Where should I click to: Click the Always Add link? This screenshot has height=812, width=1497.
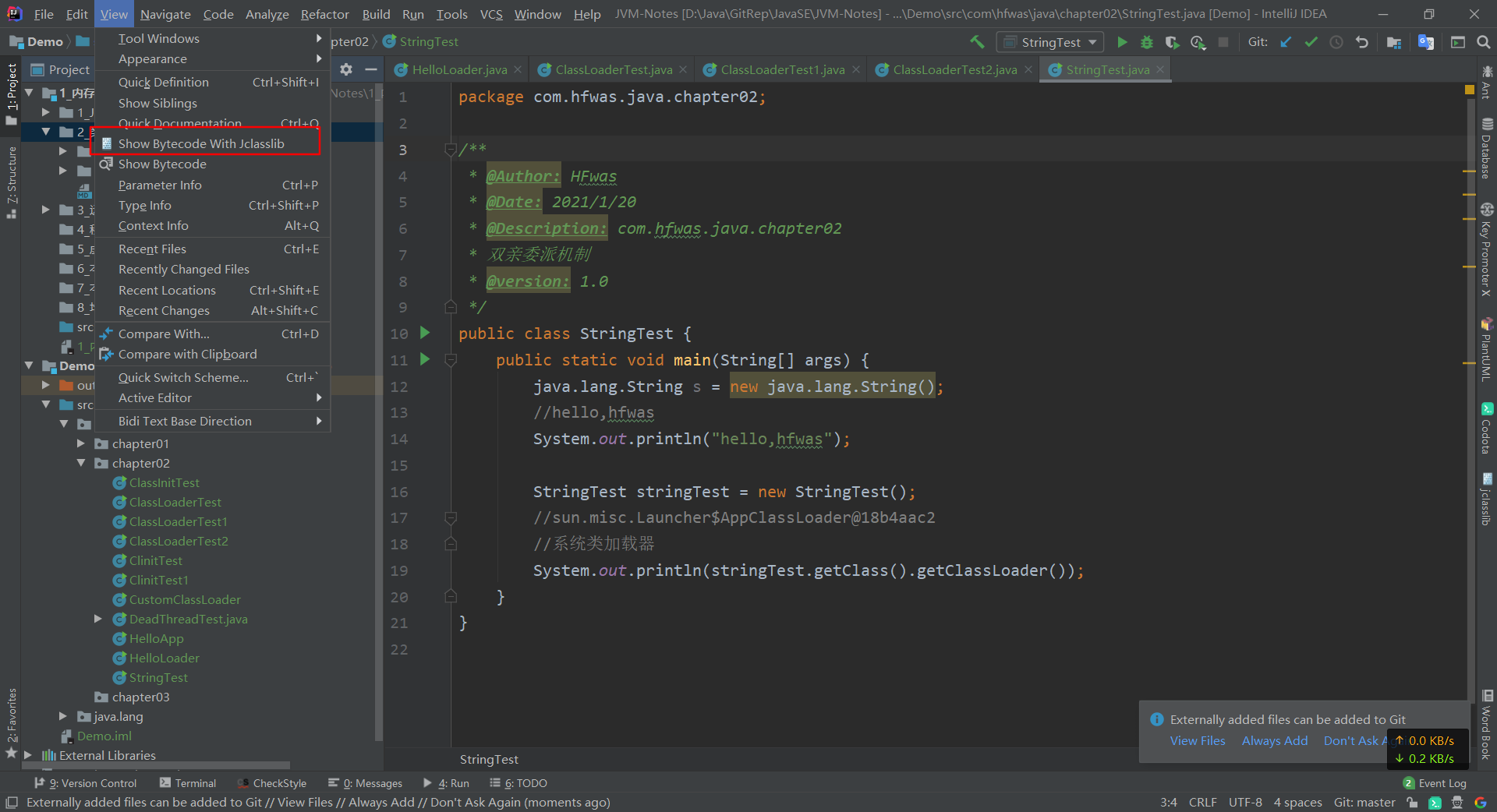pyautogui.click(x=1275, y=740)
